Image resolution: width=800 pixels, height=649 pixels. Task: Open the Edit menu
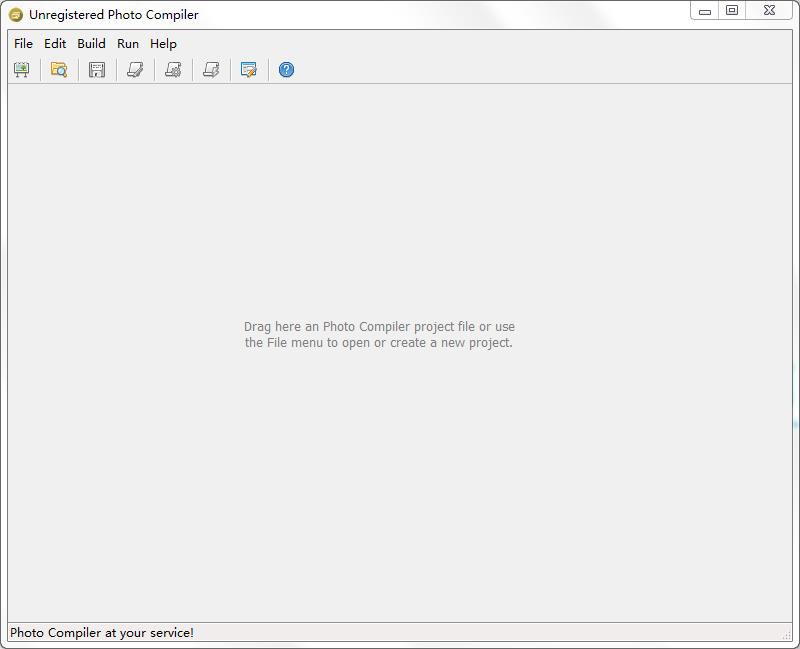tap(53, 44)
